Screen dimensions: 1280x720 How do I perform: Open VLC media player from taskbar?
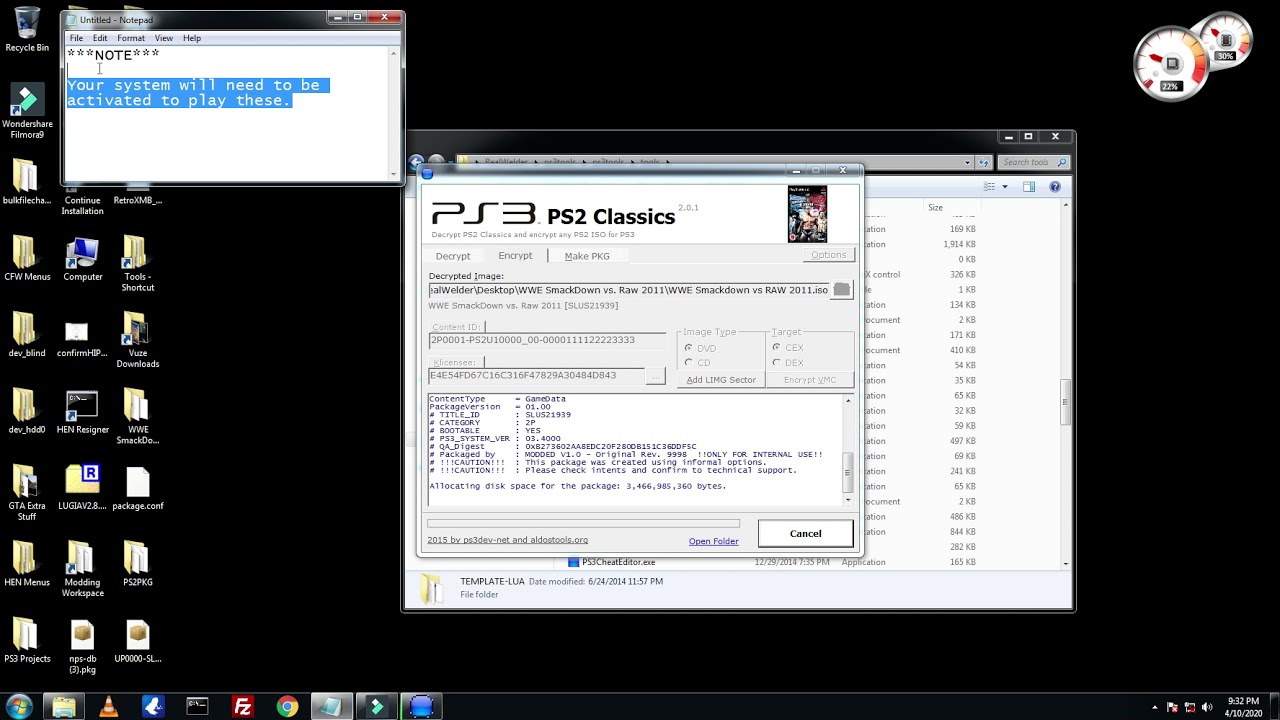point(108,706)
